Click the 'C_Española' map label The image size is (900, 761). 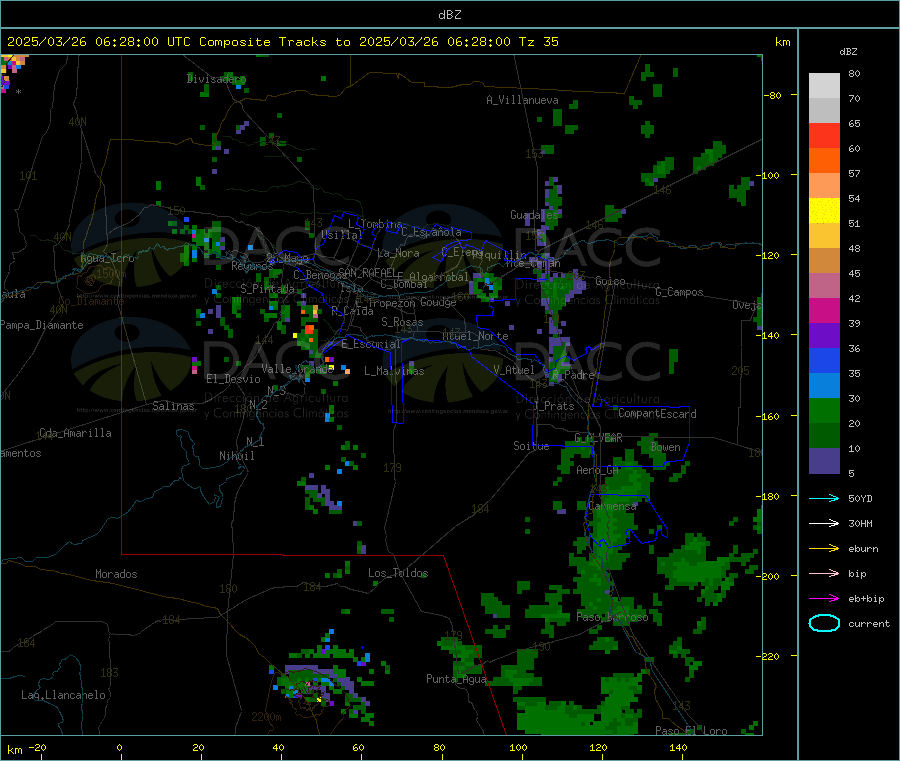click(431, 232)
